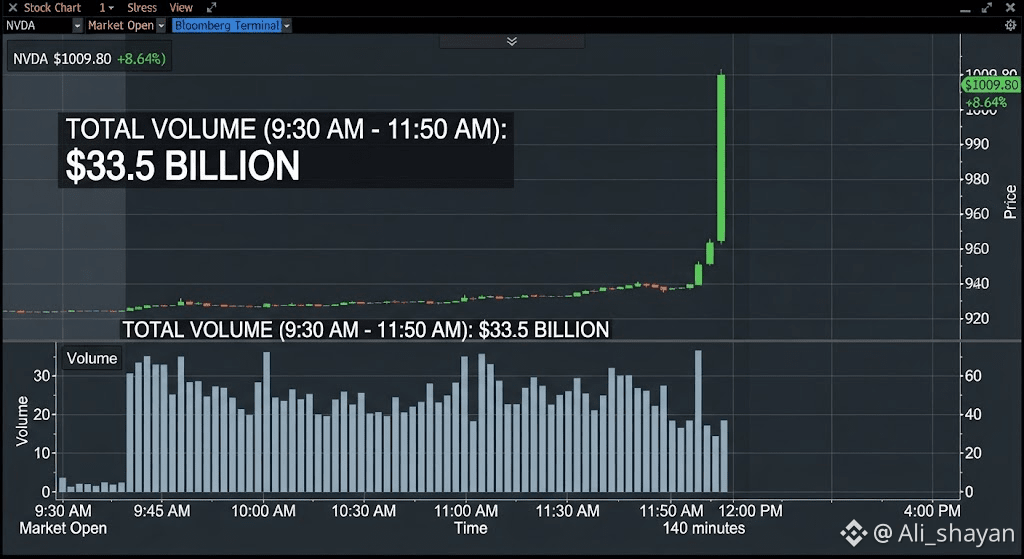1024x559 pixels.
Task: Click into the NVDA ticker field
Action: tap(38, 25)
